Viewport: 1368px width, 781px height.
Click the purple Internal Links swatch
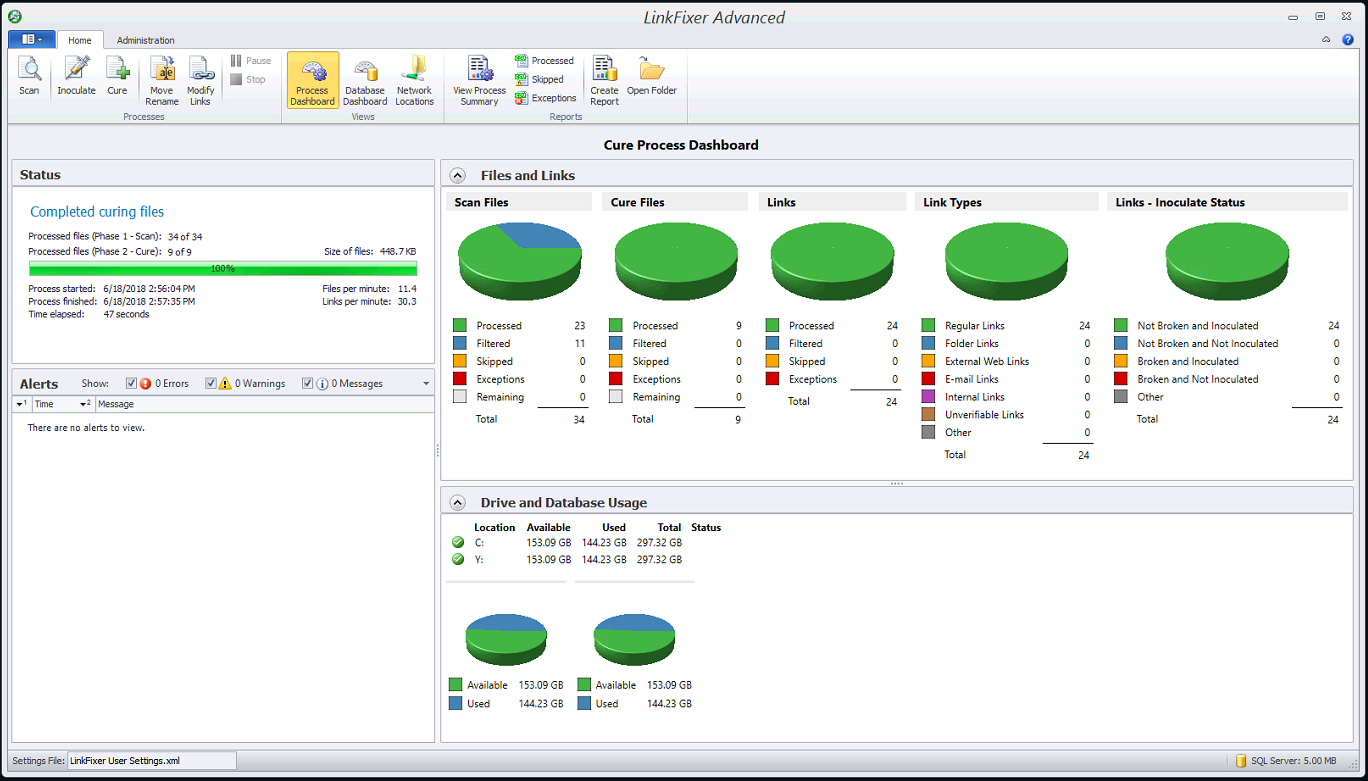pos(928,397)
